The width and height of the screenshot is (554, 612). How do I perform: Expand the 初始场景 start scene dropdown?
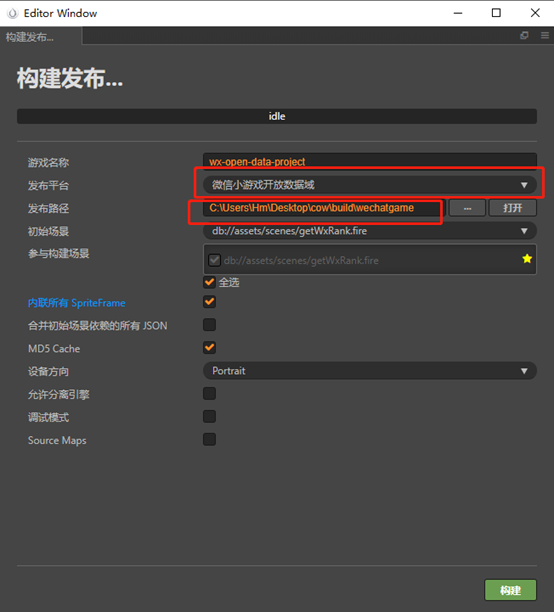pos(370,231)
